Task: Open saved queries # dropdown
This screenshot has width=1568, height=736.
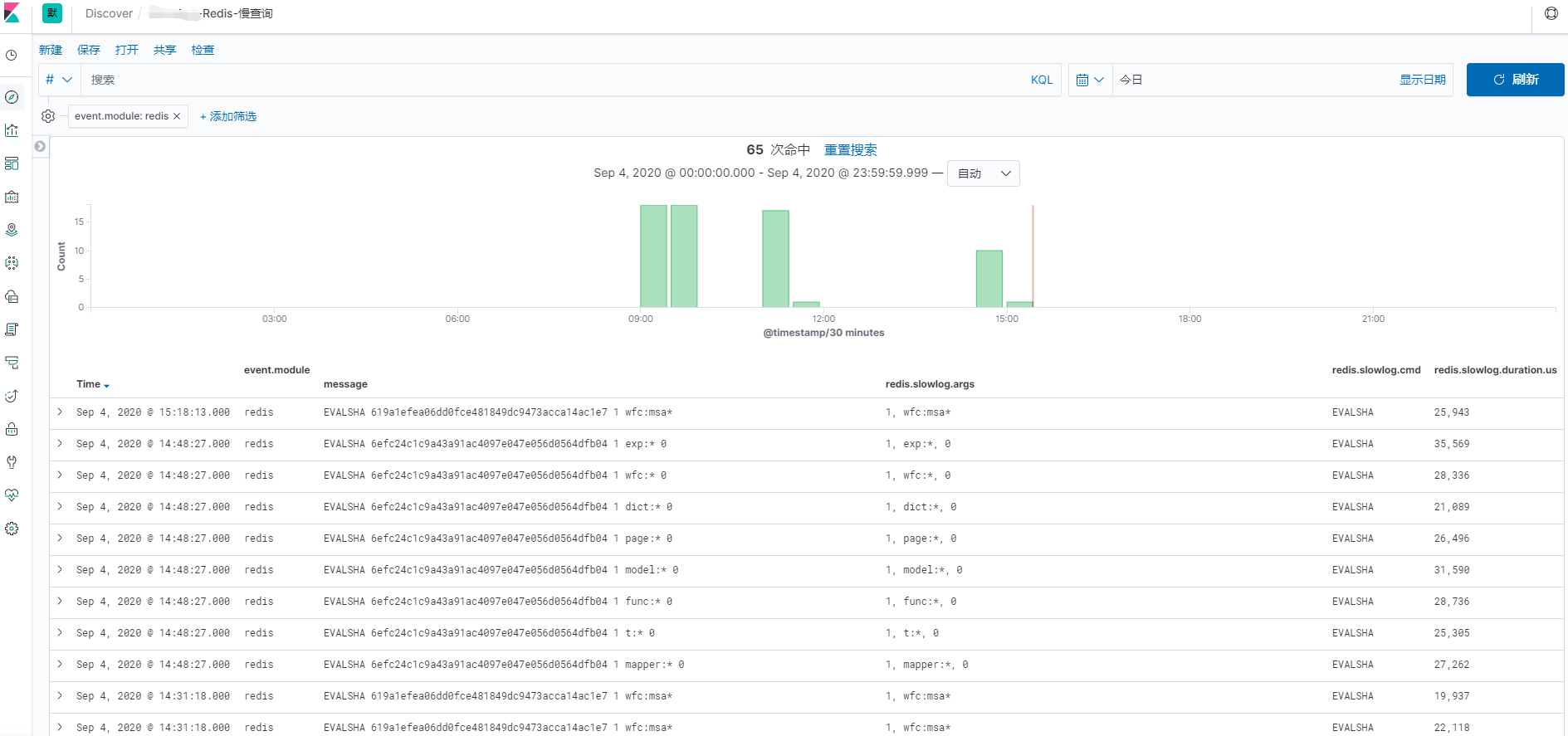Action: [59, 80]
